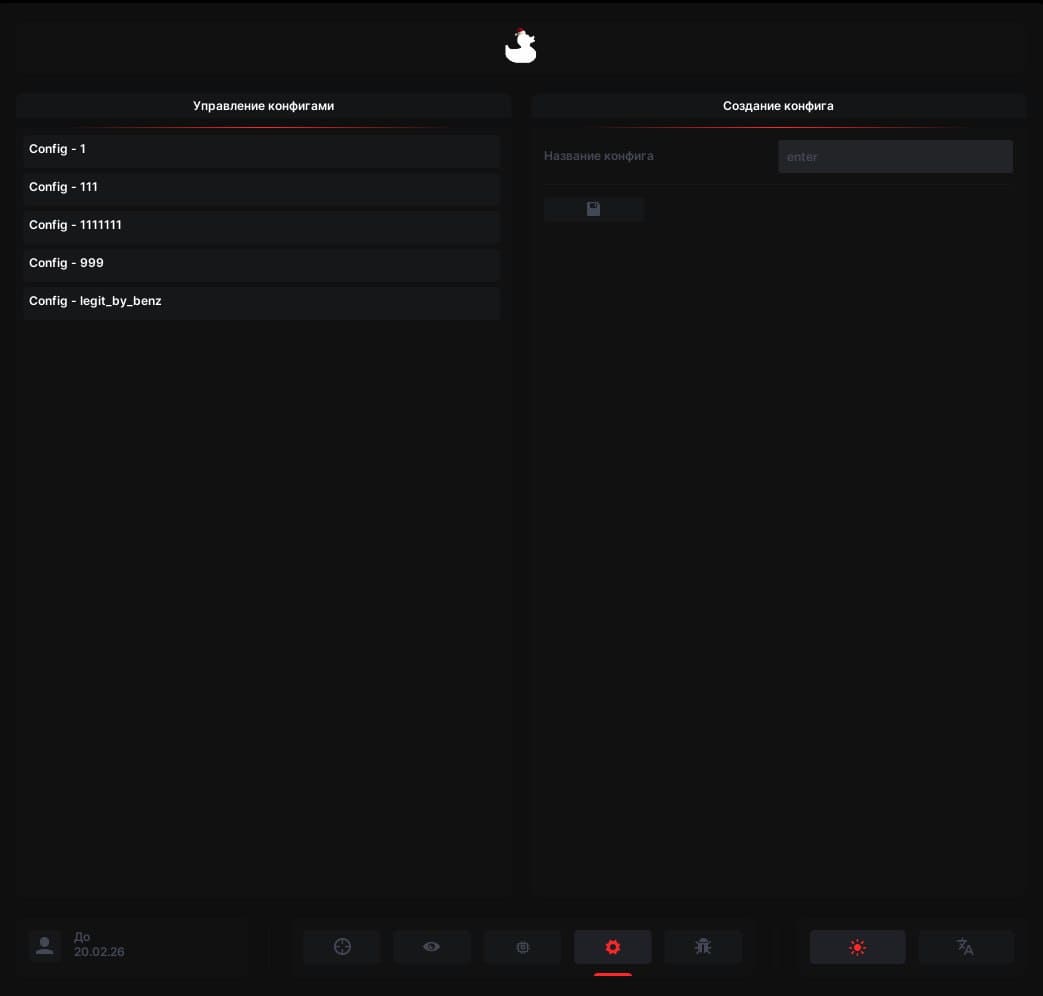
Task: Click the subscription date До 20.02.26
Action: pyautogui.click(x=99, y=945)
